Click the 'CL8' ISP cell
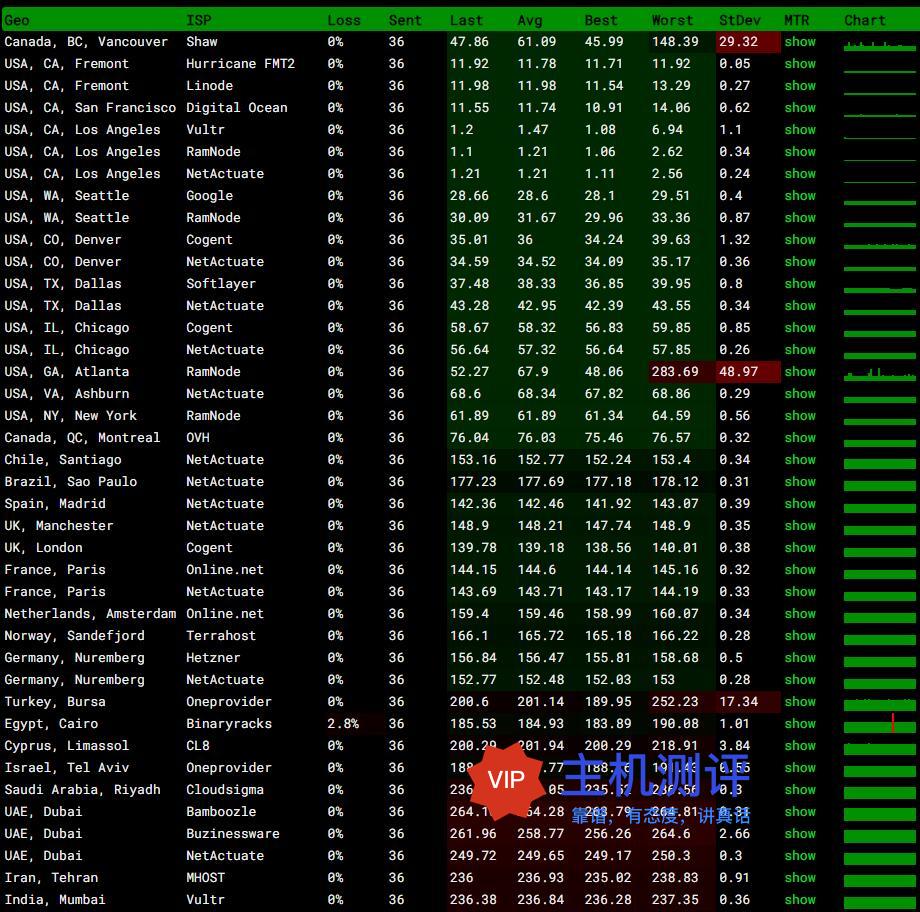The height and width of the screenshot is (912, 920). (198, 746)
